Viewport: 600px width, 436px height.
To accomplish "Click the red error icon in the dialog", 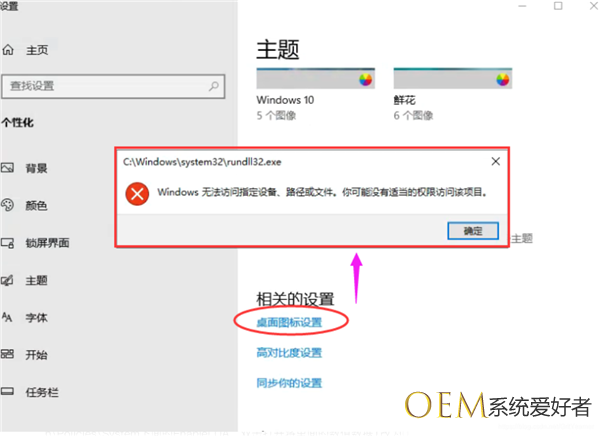I will coord(137,194).
